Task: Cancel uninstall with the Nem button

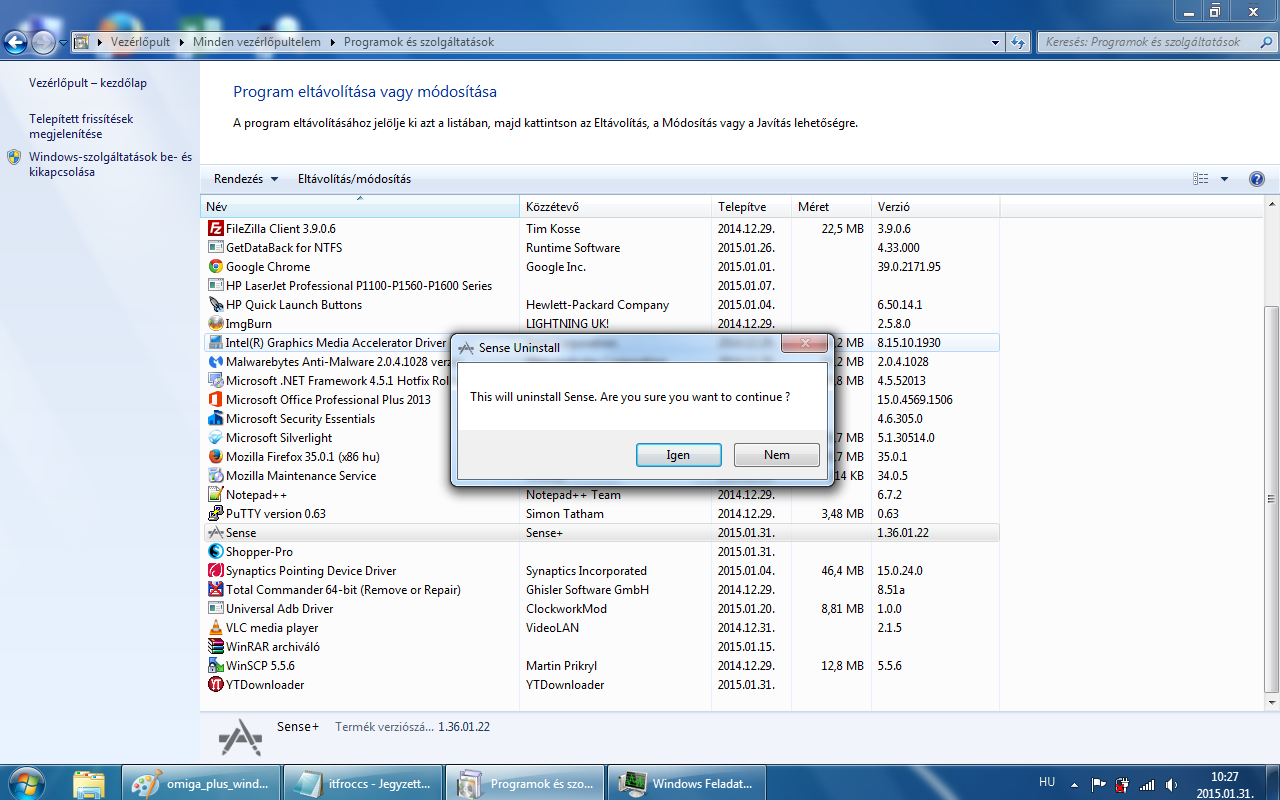Action: click(x=776, y=455)
